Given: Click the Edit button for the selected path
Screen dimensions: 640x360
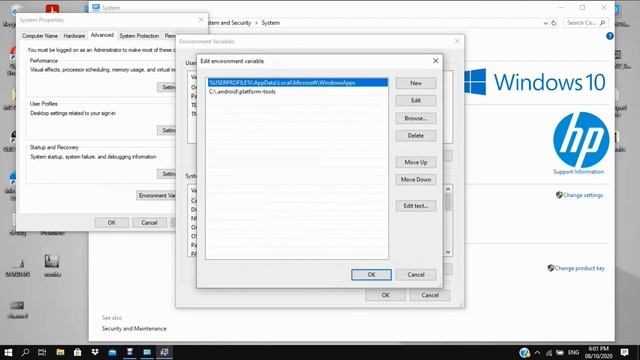Looking at the screenshot, I should coord(416,100).
